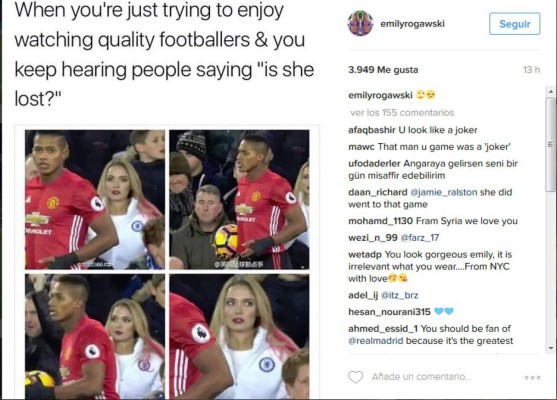The image size is (557, 400).
Task: Open emilyrogawski profile from the header username
Action: point(412,24)
